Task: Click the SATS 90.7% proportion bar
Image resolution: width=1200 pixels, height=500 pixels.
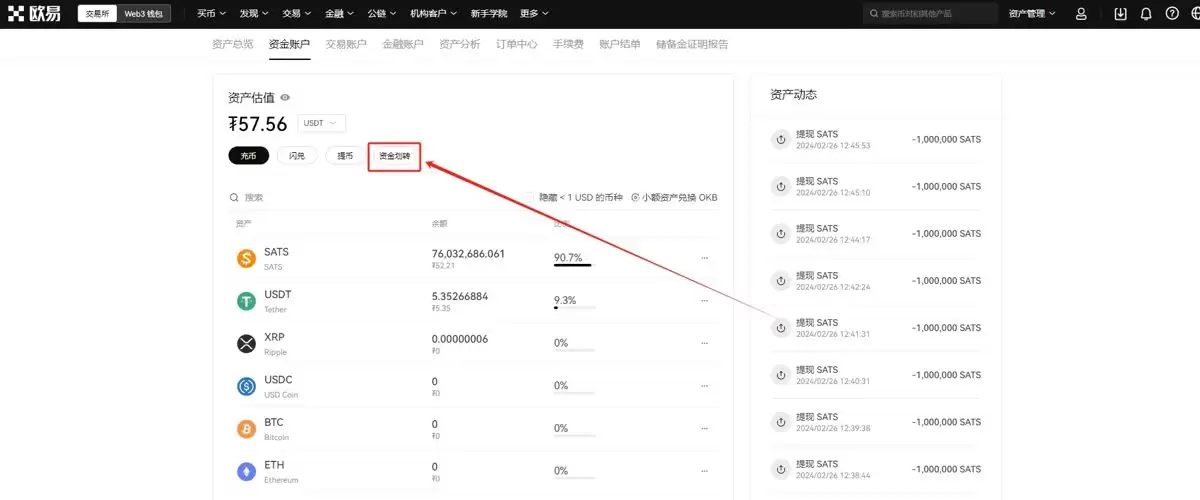Action: pyautogui.click(x=573, y=265)
